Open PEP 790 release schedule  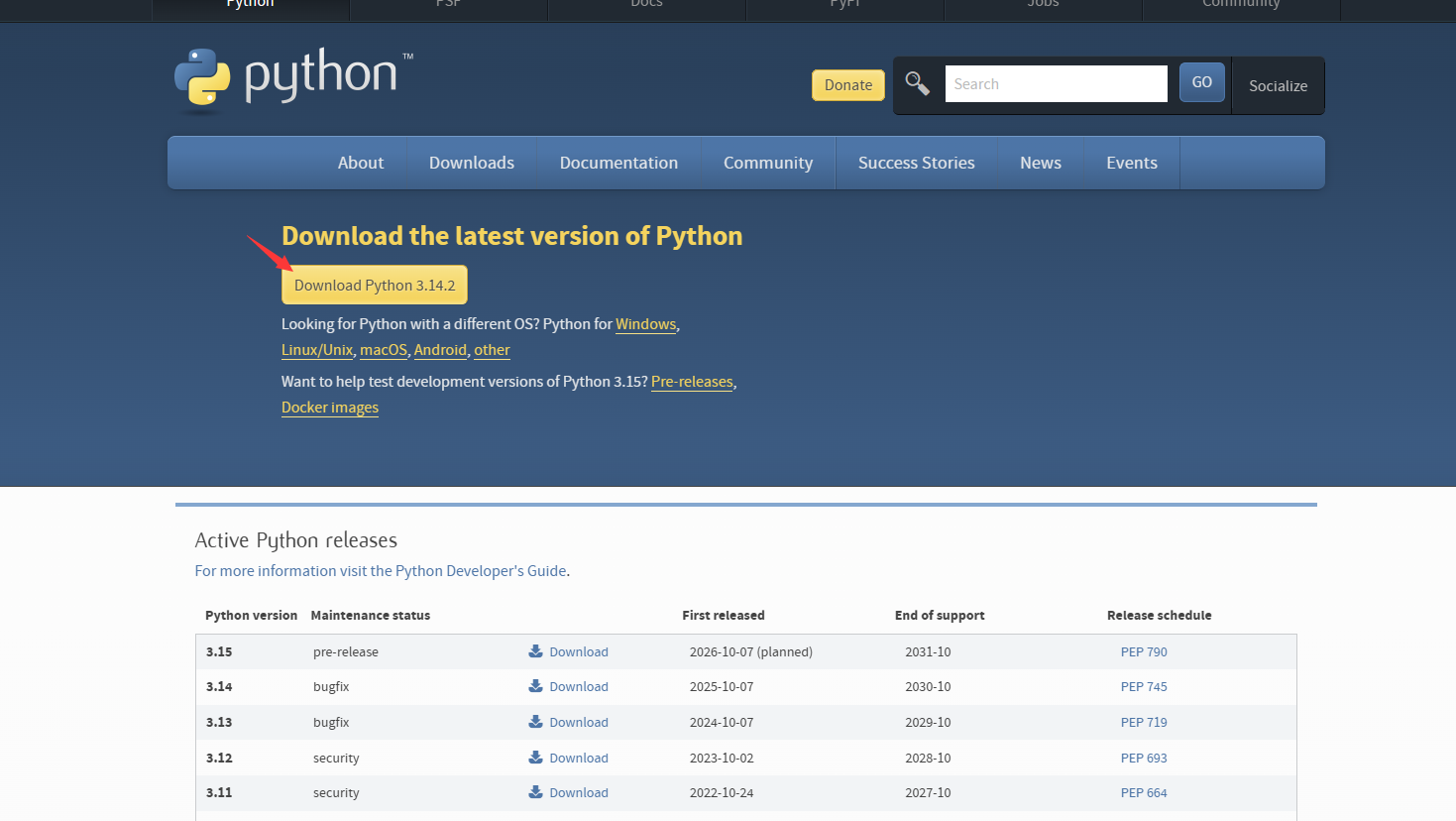coord(1144,651)
